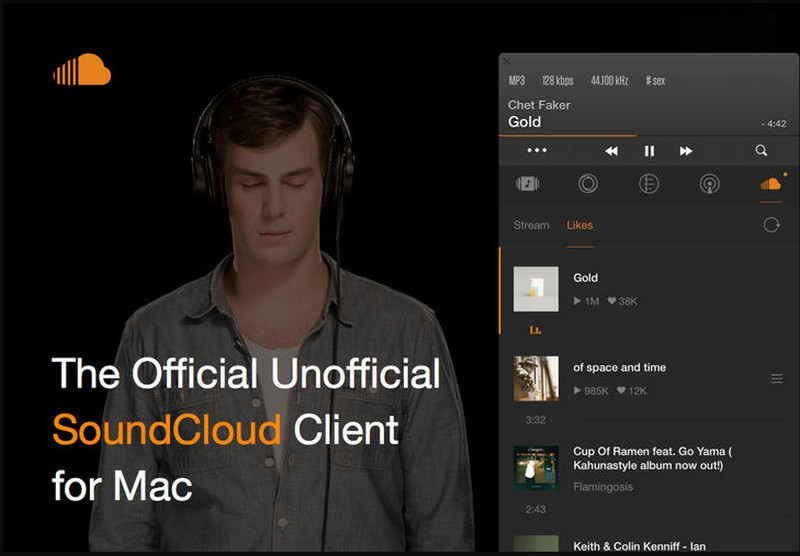800x556 pixels.
Task: Select the SoundCloud source icon in player
Action: pos(770,184)
